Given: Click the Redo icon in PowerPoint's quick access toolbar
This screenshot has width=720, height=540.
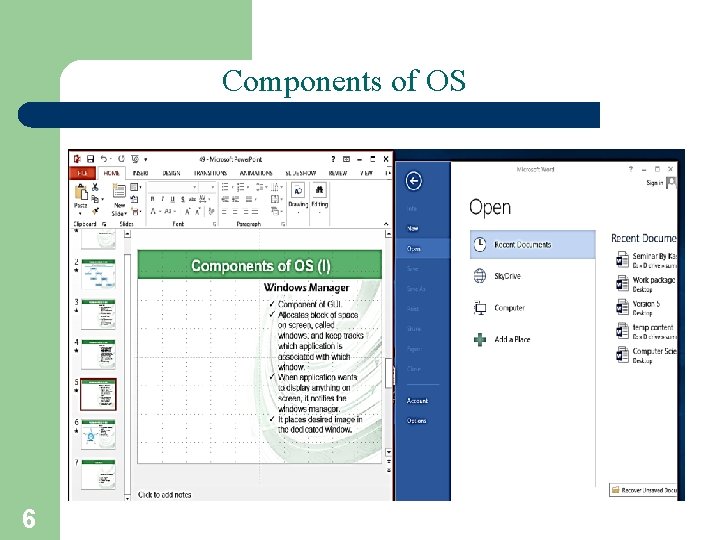Looking at the screenshot, I should pyautogui.click(x=122, y=159).
